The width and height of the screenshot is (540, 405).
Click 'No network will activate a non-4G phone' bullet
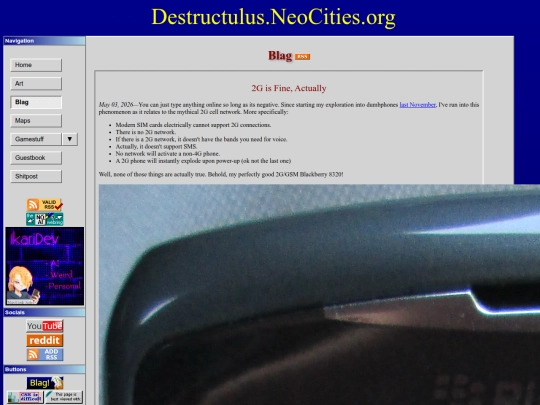(x=168, y=154)
